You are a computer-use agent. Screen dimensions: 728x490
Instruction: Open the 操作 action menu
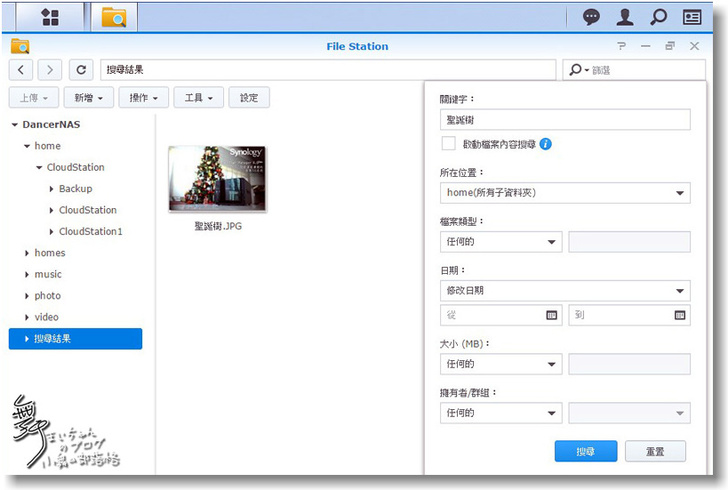(142, 98)
